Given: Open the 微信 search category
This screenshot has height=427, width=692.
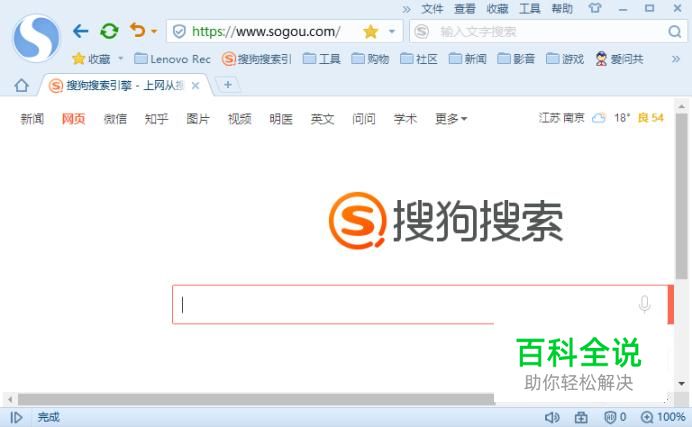Looking at the screenshot, I should coord(115,119).
